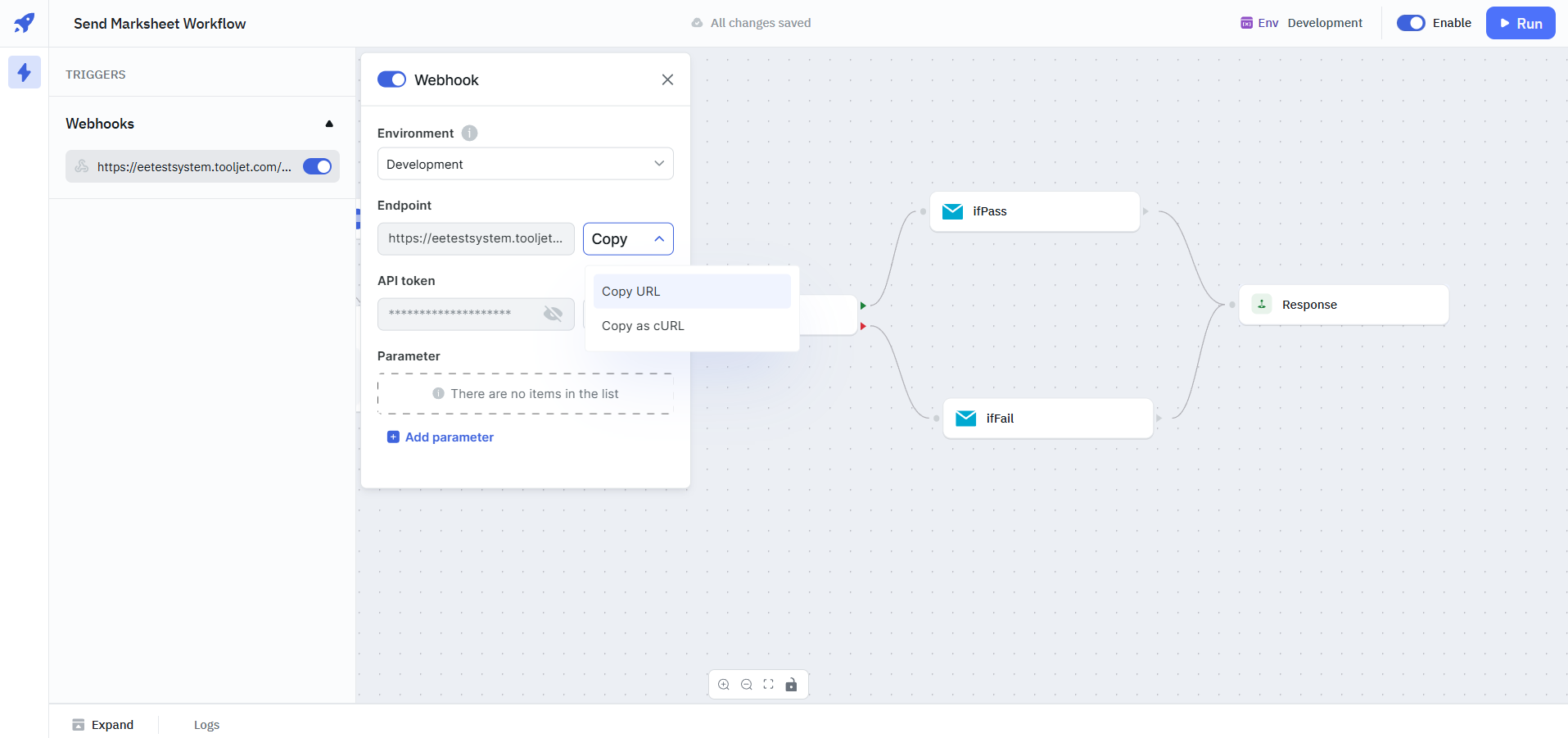Viewport: 1568px width, 738px height.
Task: Fit workflow view to screen
Action: [x=768, y=685]
